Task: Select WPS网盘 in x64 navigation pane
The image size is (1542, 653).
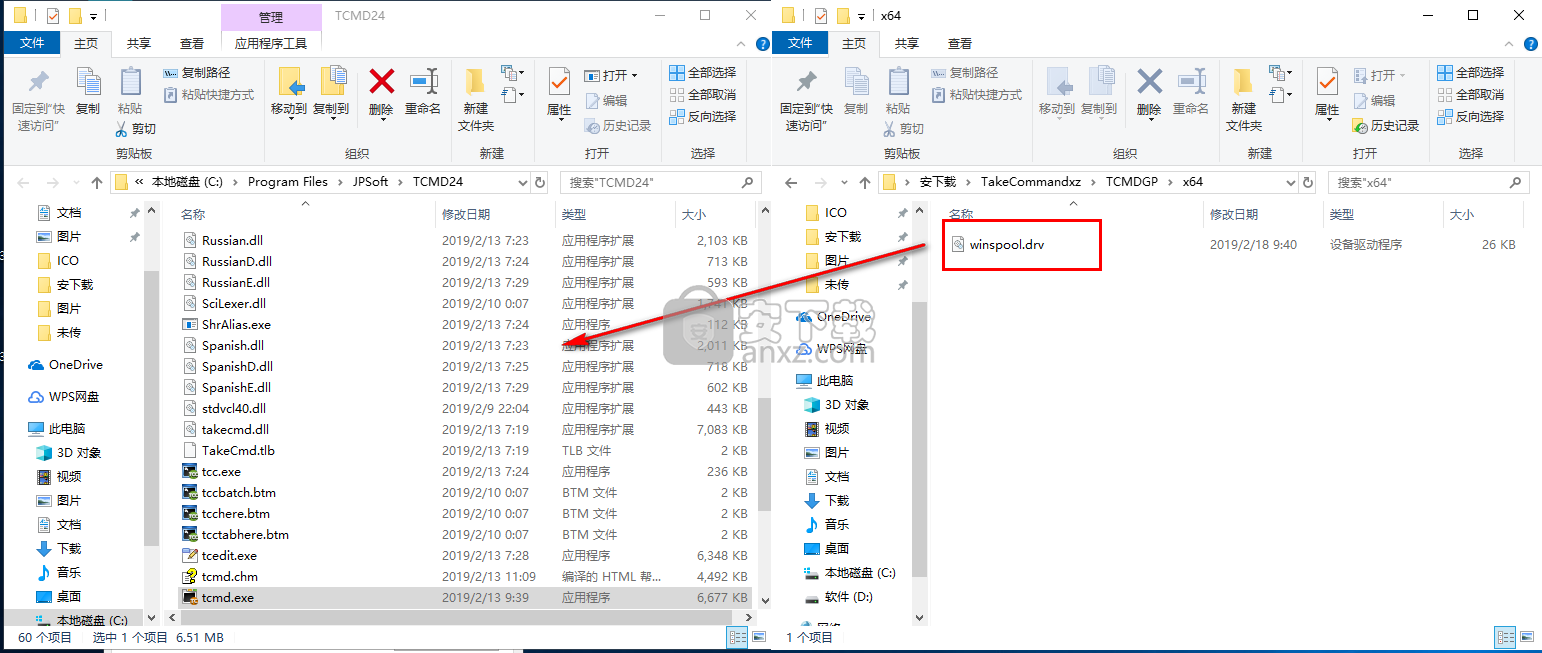Action: [834, 348]
